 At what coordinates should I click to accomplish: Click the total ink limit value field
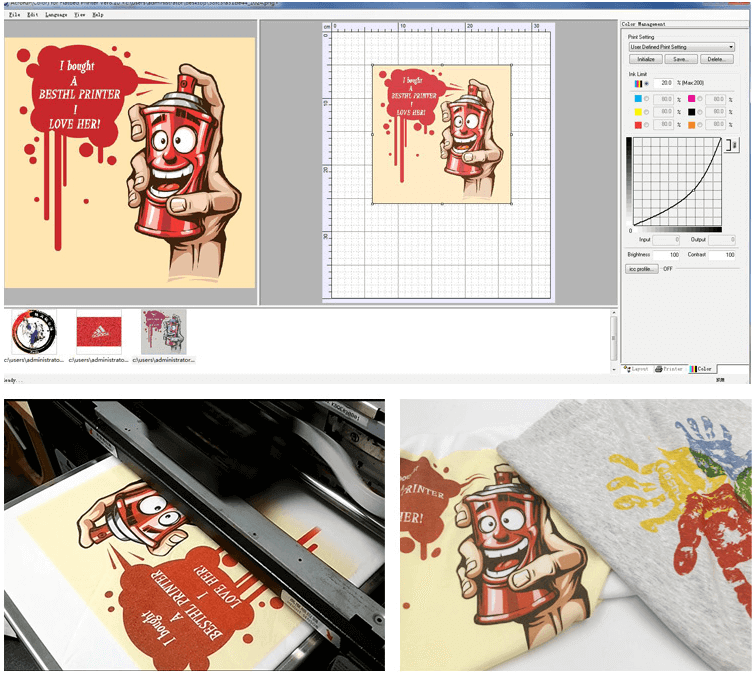[663, 83]
